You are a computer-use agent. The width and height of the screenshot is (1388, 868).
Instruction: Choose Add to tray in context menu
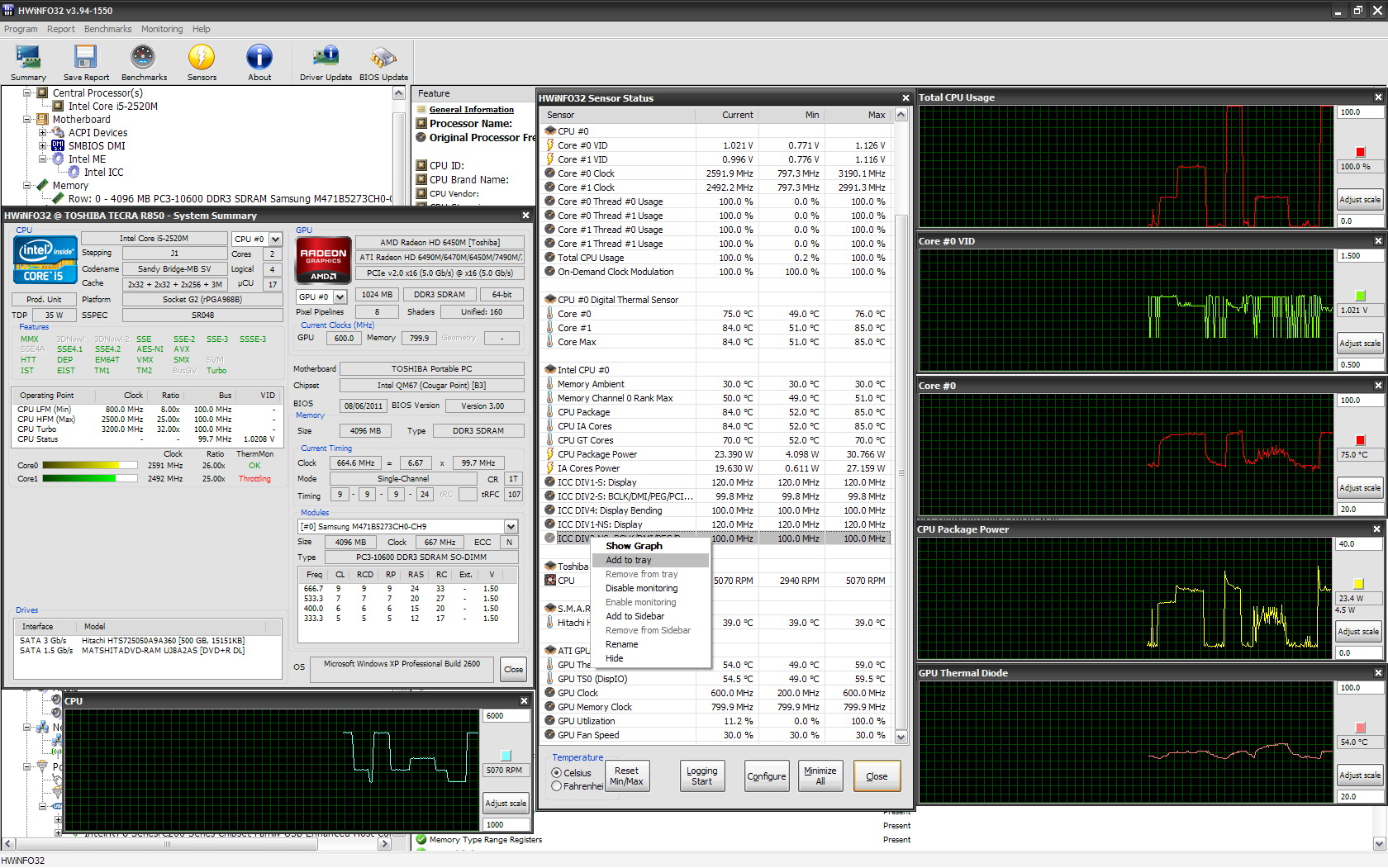(629, 560)
